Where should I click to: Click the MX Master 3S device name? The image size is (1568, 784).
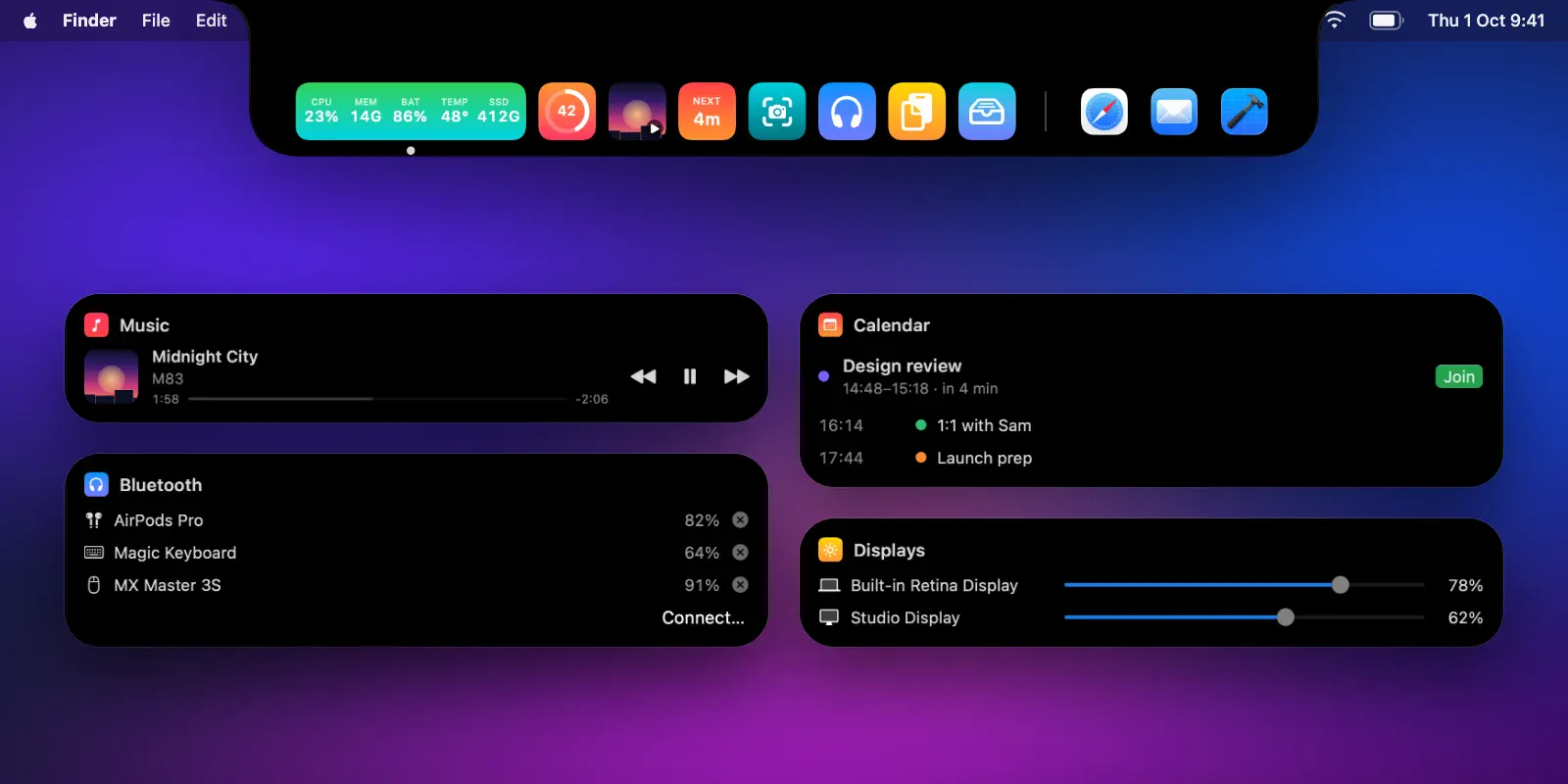tap(168, 585)
